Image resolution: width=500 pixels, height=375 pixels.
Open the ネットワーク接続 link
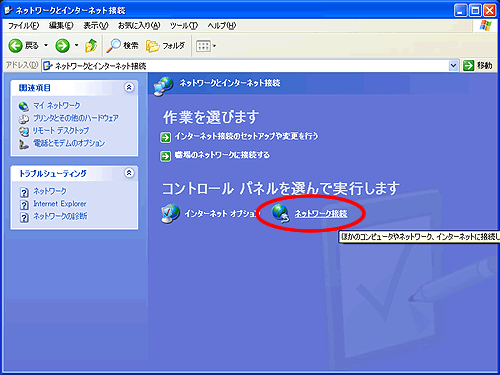tap(321, 214)
